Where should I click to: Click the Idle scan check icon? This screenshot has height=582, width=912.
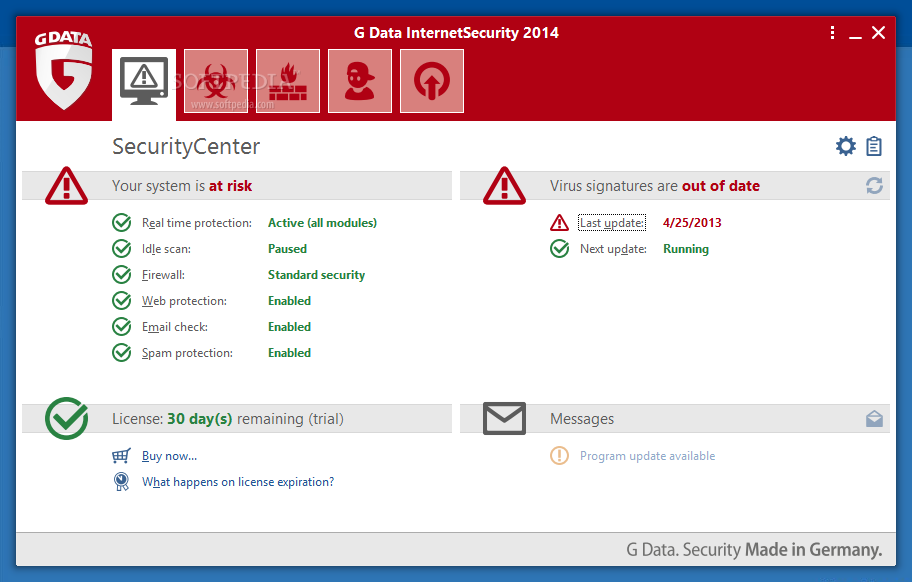click(122, 249)
